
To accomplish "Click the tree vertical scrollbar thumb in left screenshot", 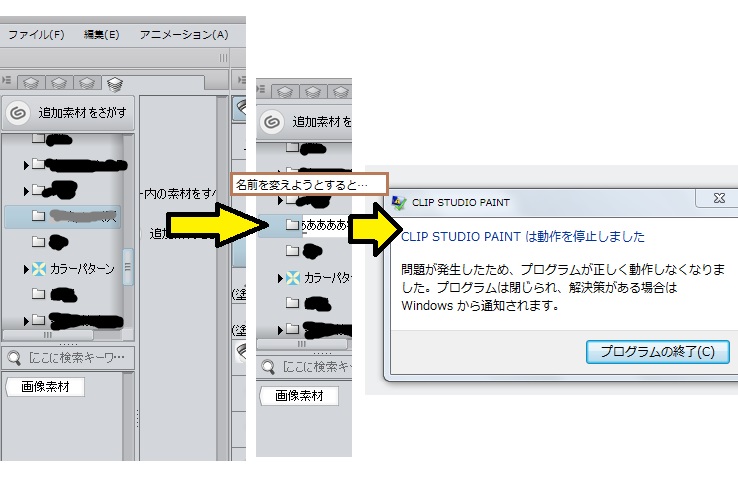I will pos(128,267).
